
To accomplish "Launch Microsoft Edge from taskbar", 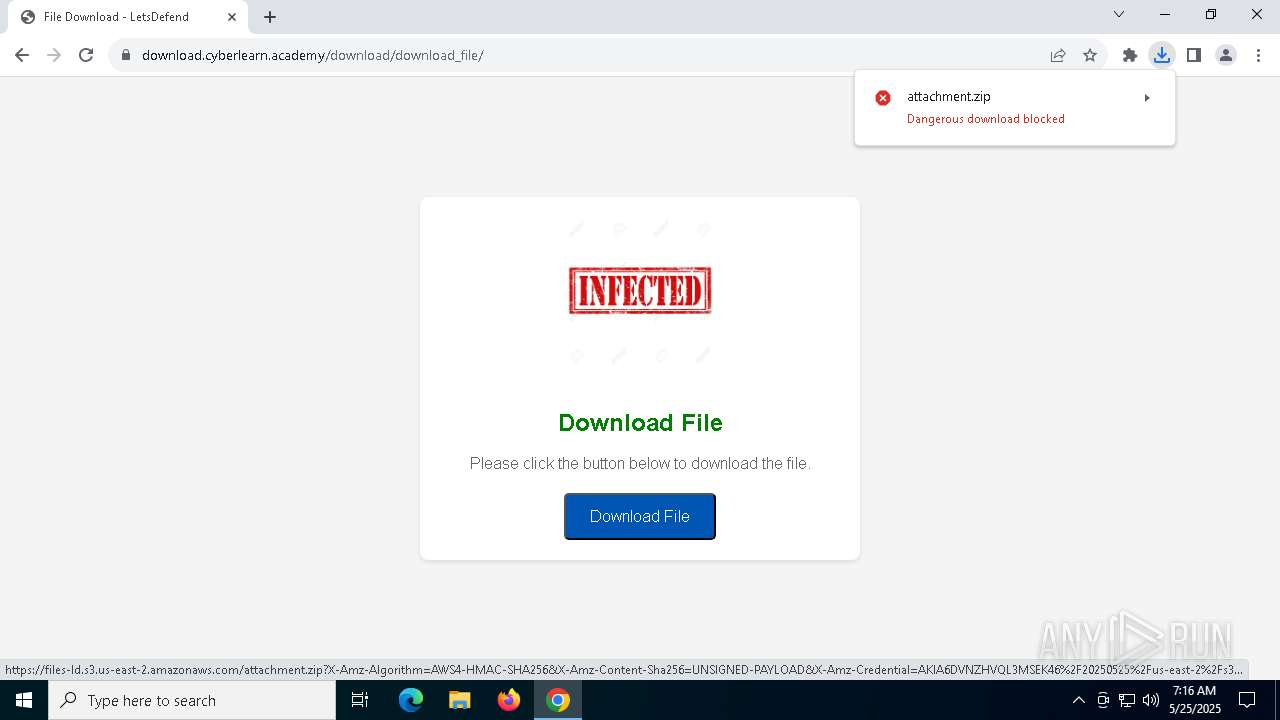I will [x=411, y=700].
